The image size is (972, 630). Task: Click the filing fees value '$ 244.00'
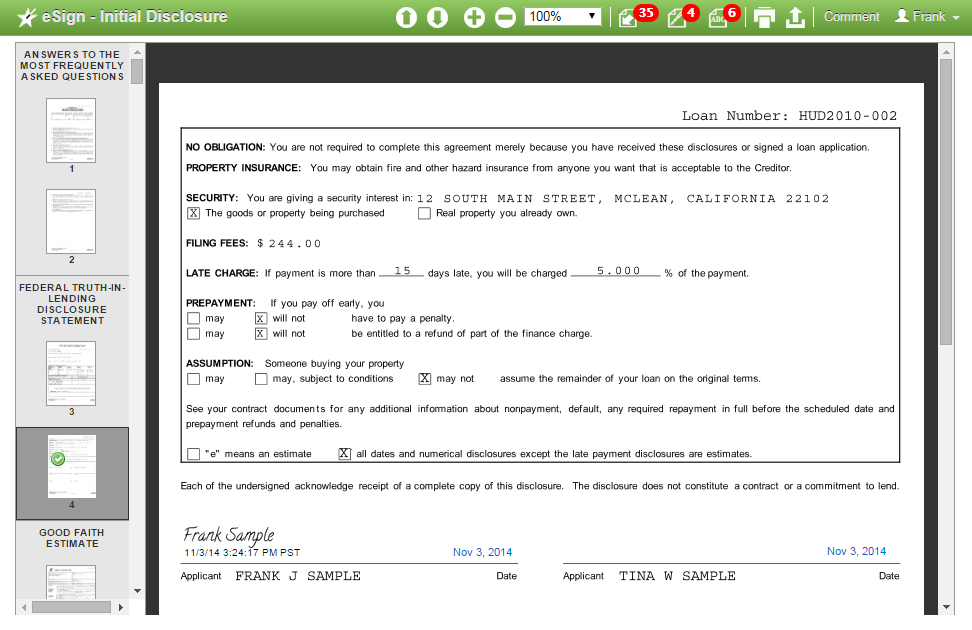click(289, 244)
